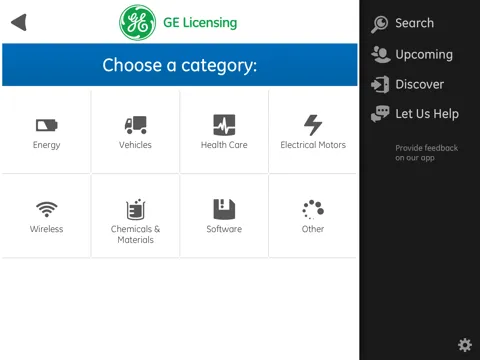480x360 pixels.
Task: Open the Software floppy disk icon
Action: coord(224,209)
